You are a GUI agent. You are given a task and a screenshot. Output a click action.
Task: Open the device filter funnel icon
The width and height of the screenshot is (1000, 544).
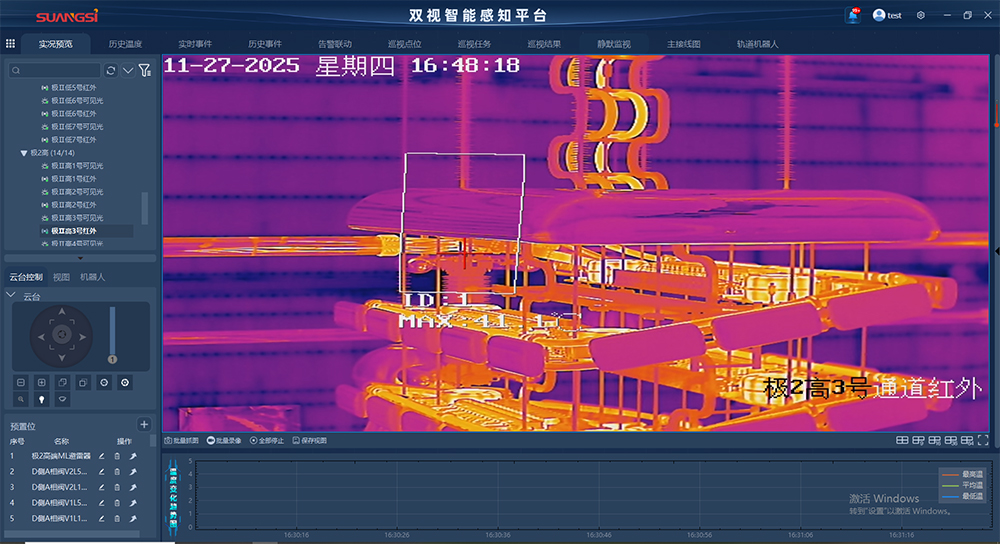click(x=144, y=70)
